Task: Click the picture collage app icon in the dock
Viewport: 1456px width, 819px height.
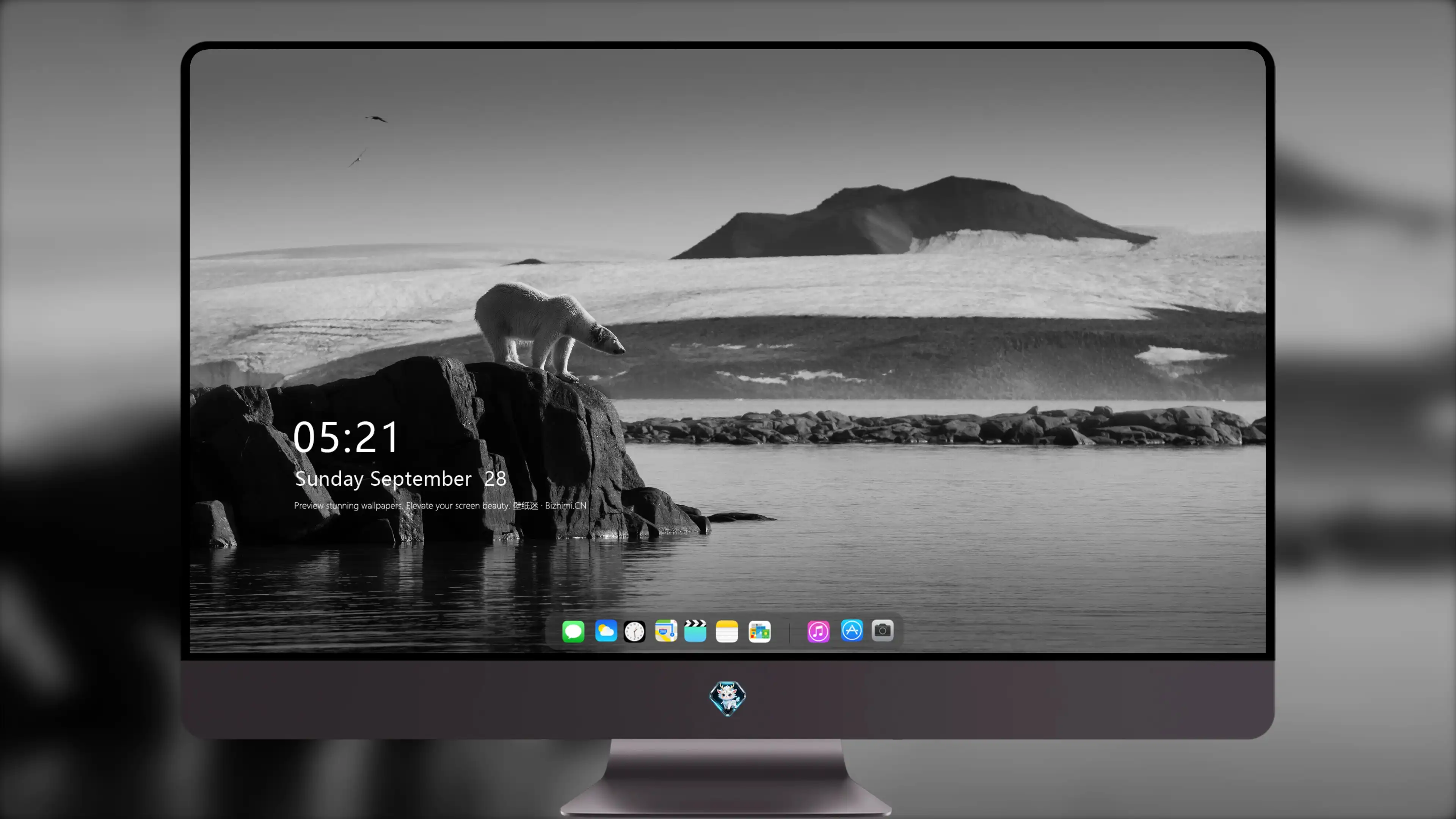Action: [759, 631]
